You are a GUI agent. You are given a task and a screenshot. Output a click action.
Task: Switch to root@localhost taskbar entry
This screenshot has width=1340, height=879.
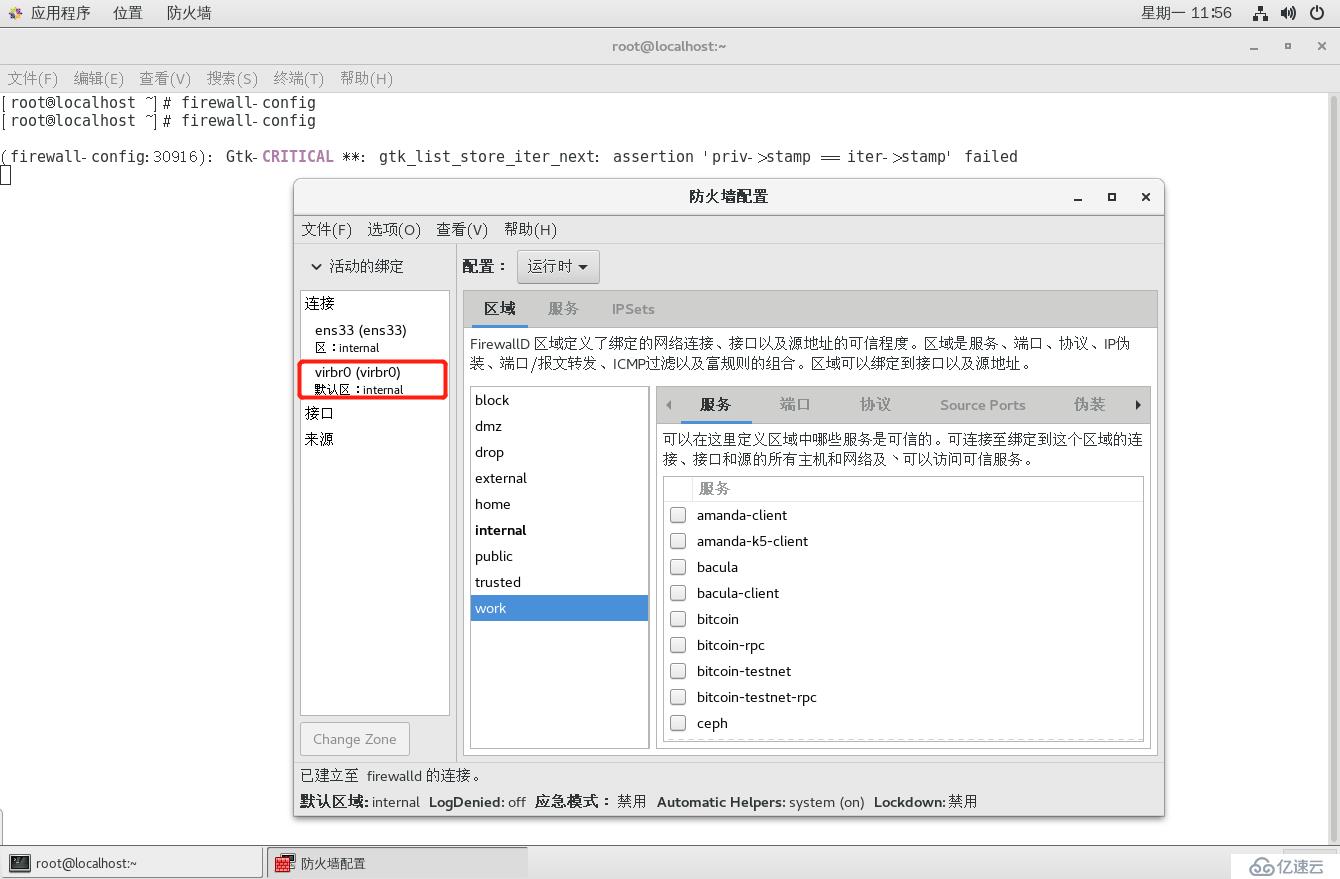[x=132, y=863]
